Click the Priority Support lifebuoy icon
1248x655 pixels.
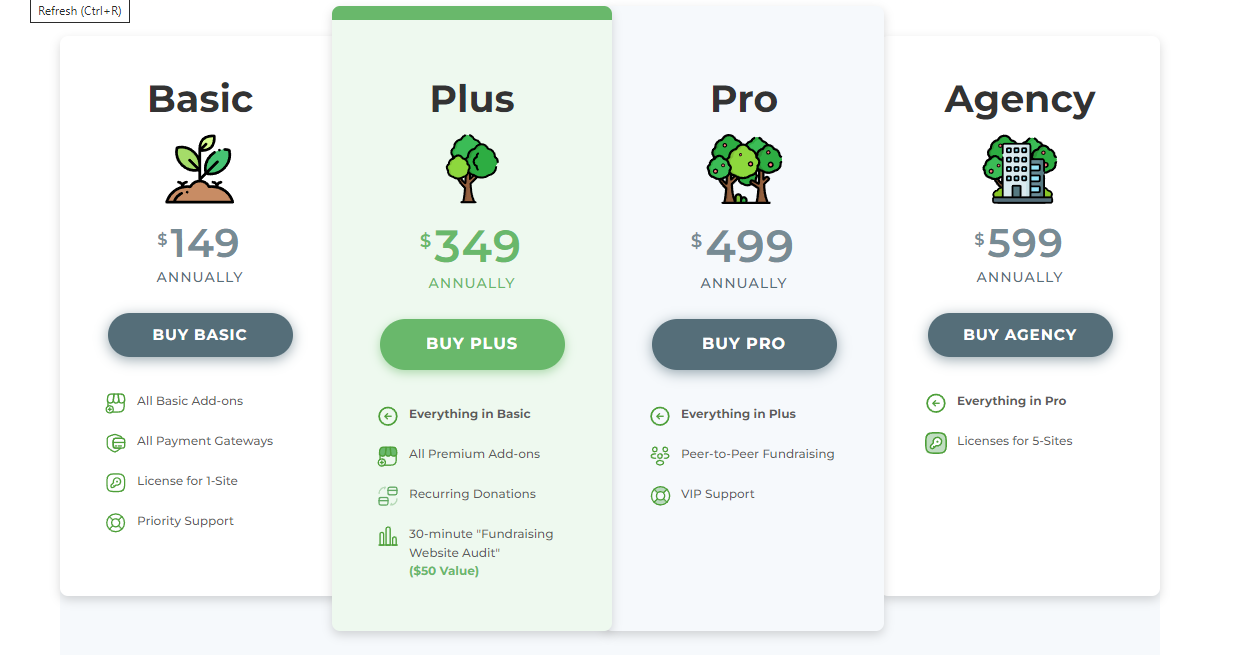pyautogui.click(x=116, y=522)
